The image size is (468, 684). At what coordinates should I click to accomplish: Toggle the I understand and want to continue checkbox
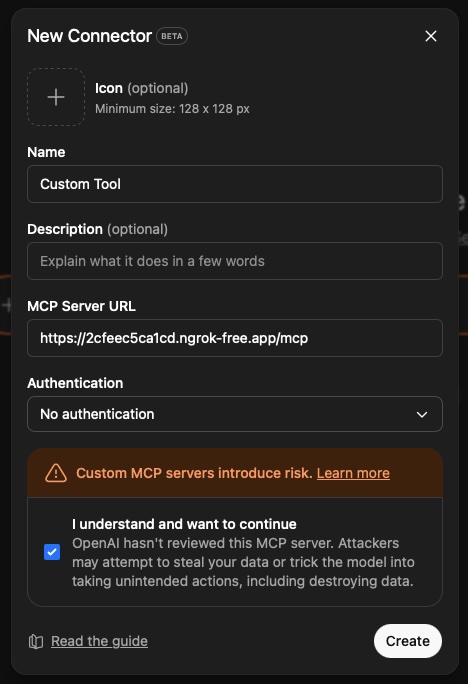click(52, 552)
